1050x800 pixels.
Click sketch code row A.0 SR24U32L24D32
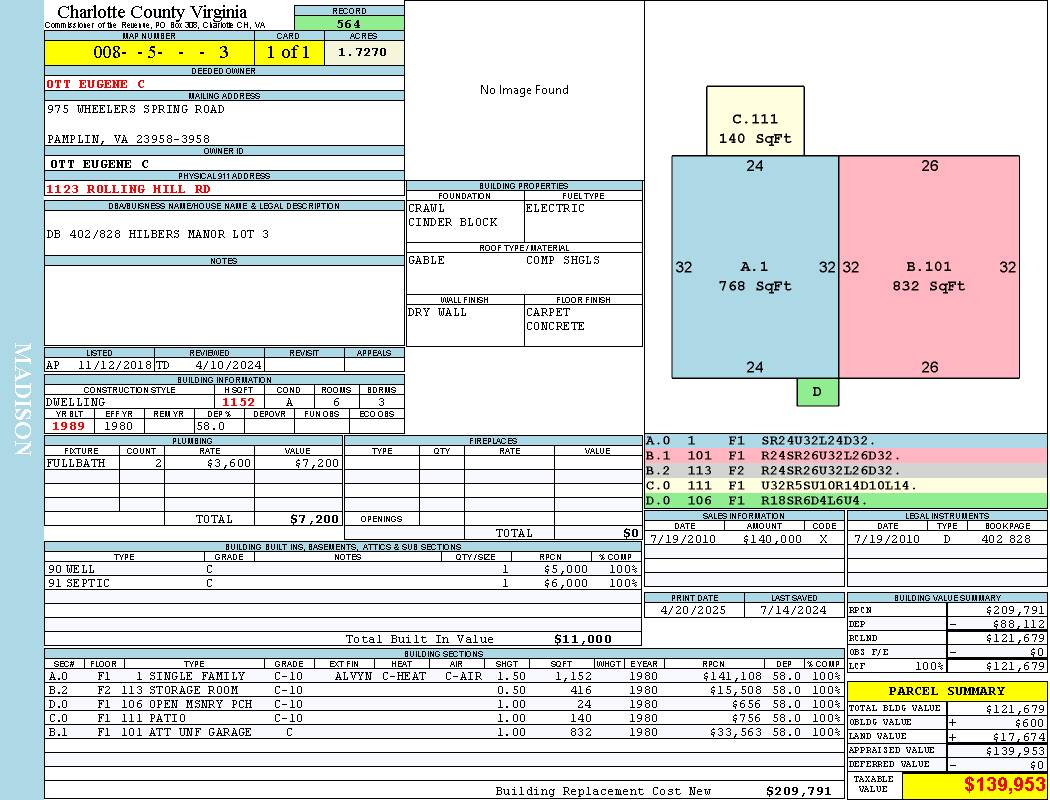846,441
